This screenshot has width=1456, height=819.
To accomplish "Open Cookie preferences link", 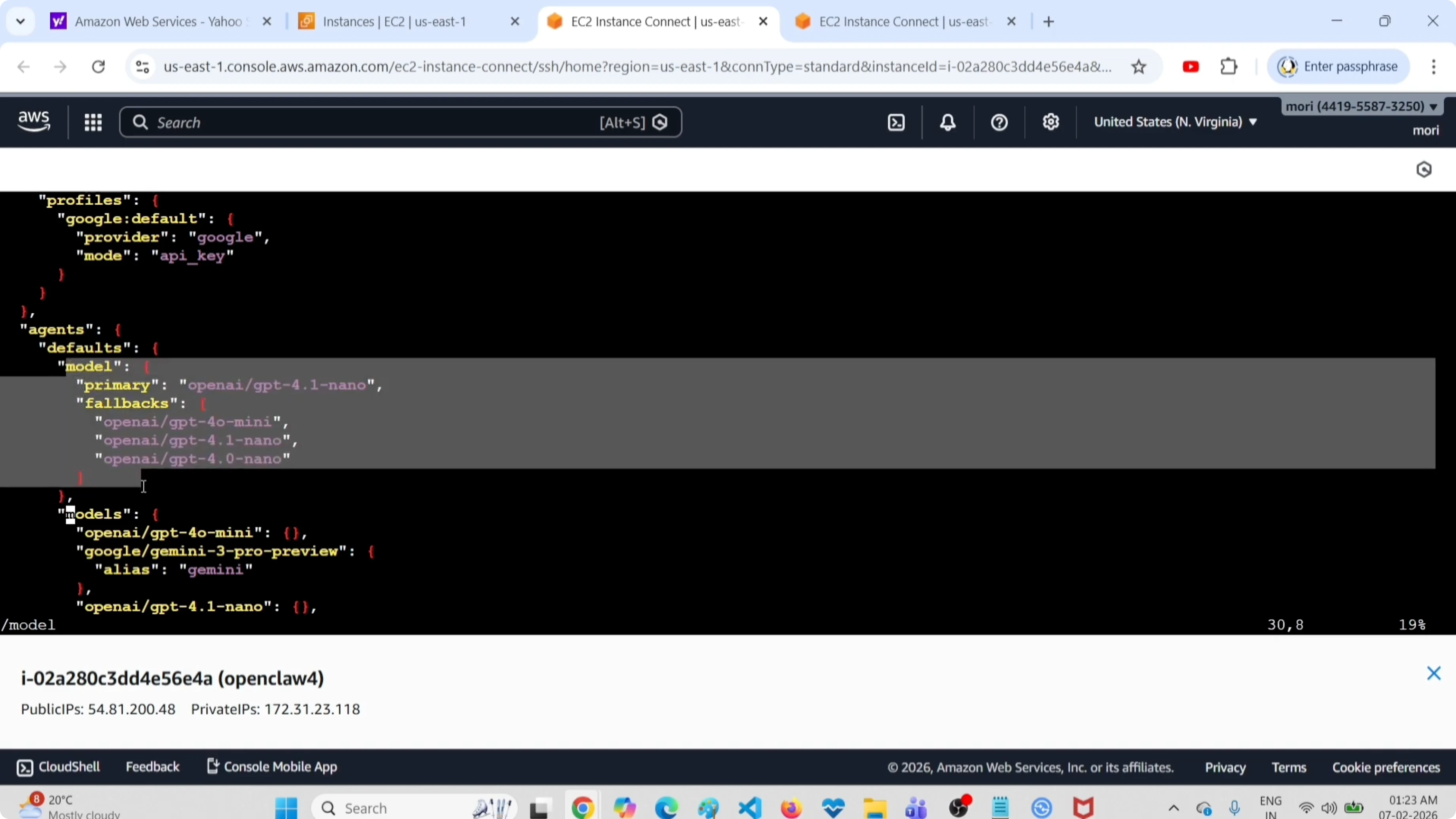I will 1386,768.
